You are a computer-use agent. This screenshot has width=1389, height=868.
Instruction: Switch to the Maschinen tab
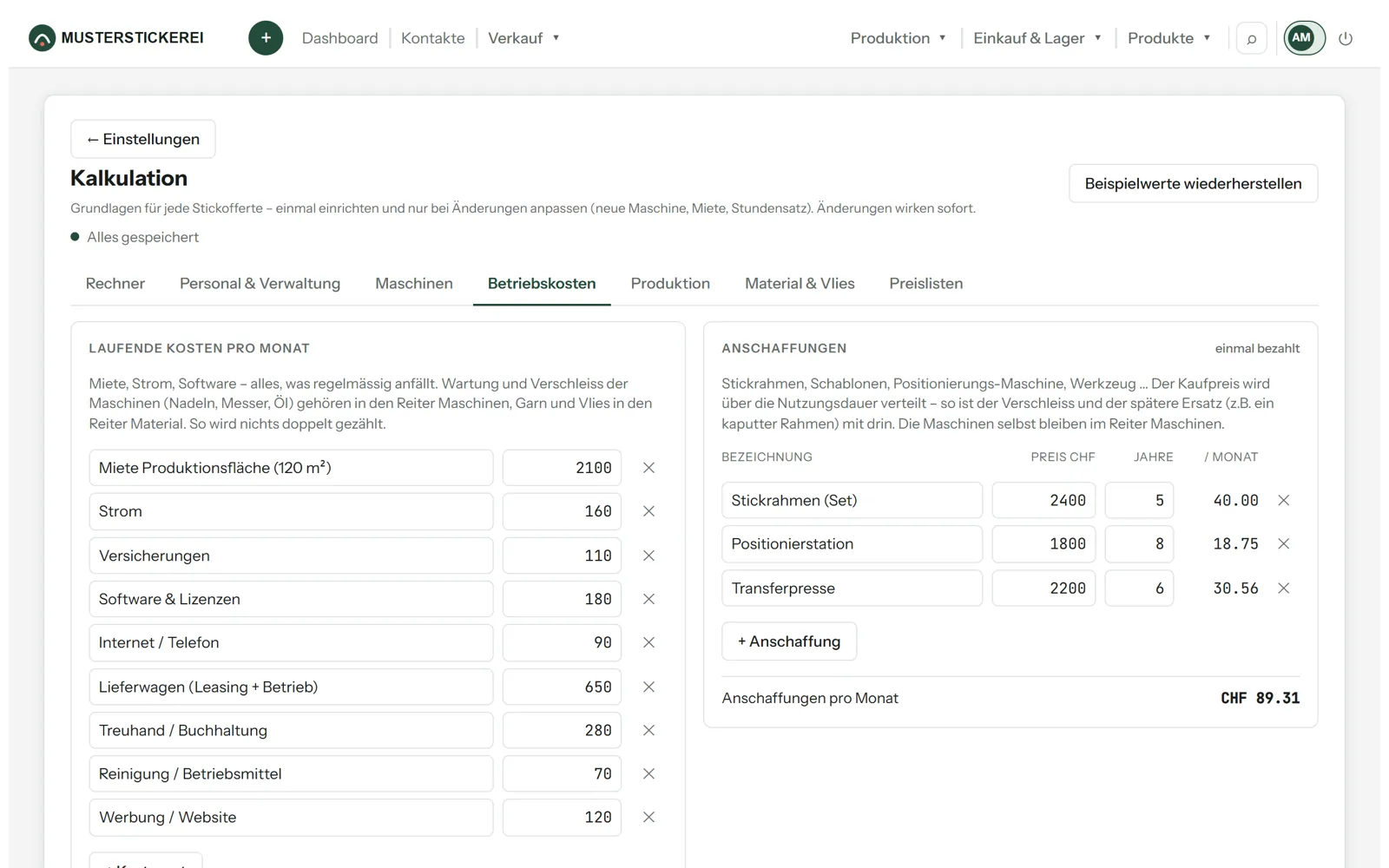click(414, 284)
